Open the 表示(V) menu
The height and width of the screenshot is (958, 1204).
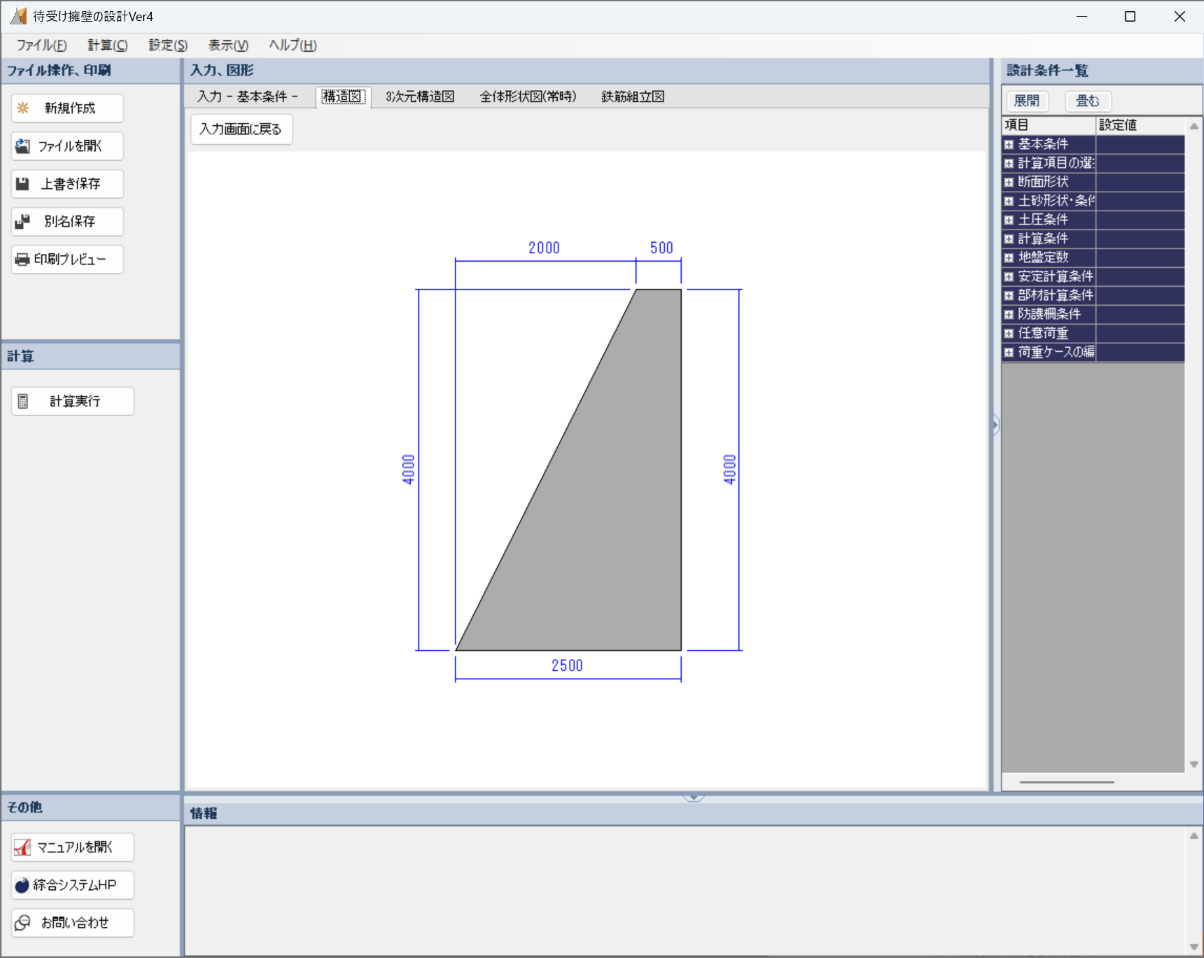coord(228,45)
